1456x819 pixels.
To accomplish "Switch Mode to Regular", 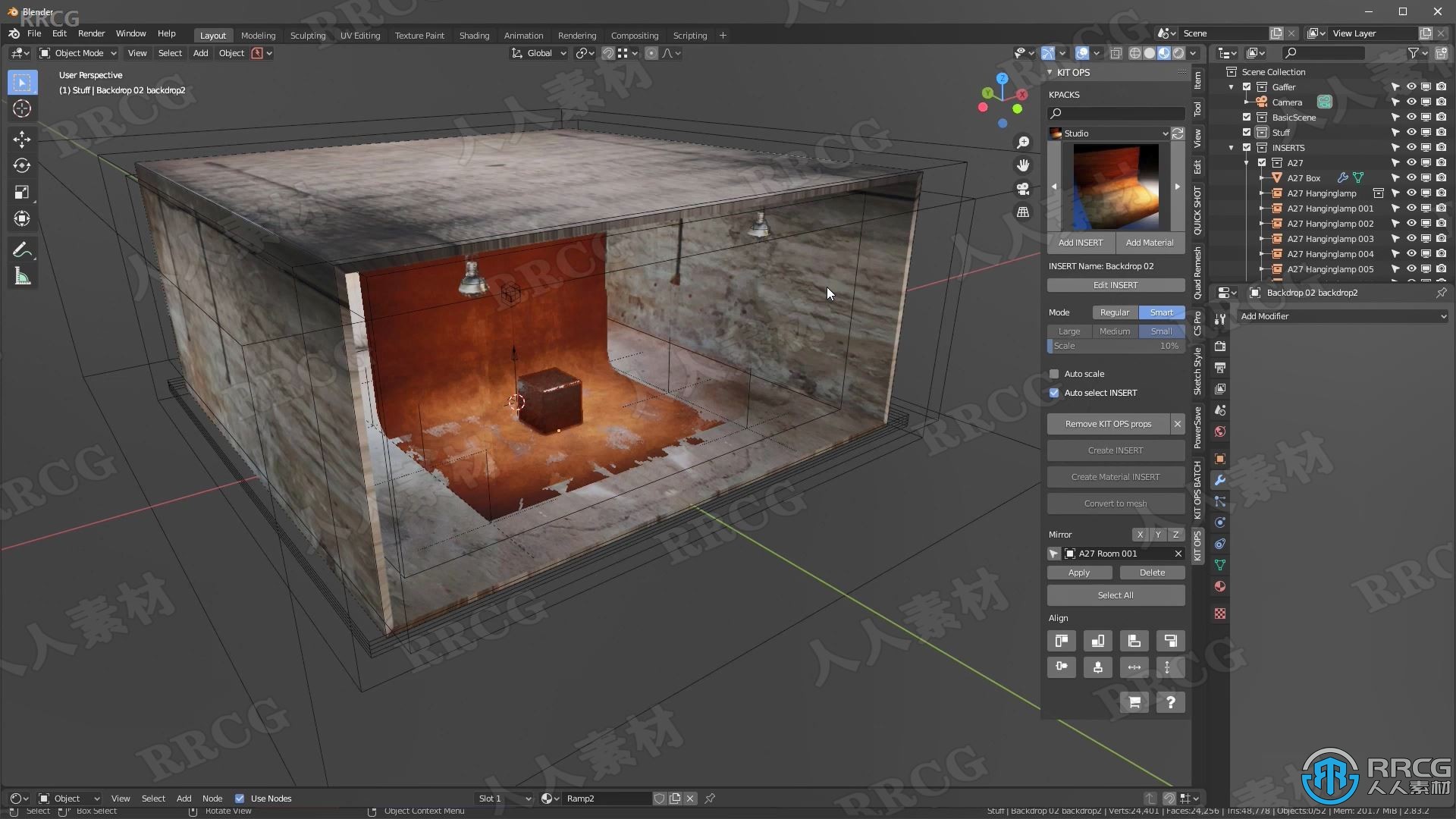I will tap(1115, 312).
